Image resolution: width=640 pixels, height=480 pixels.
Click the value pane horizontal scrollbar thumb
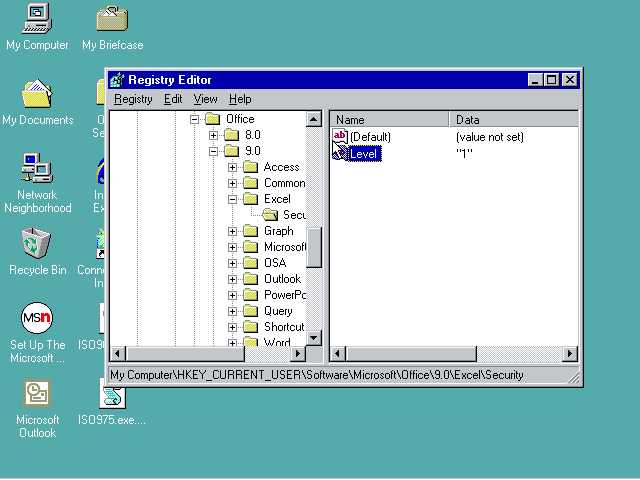pyautogui.click(x=411, y=353)
